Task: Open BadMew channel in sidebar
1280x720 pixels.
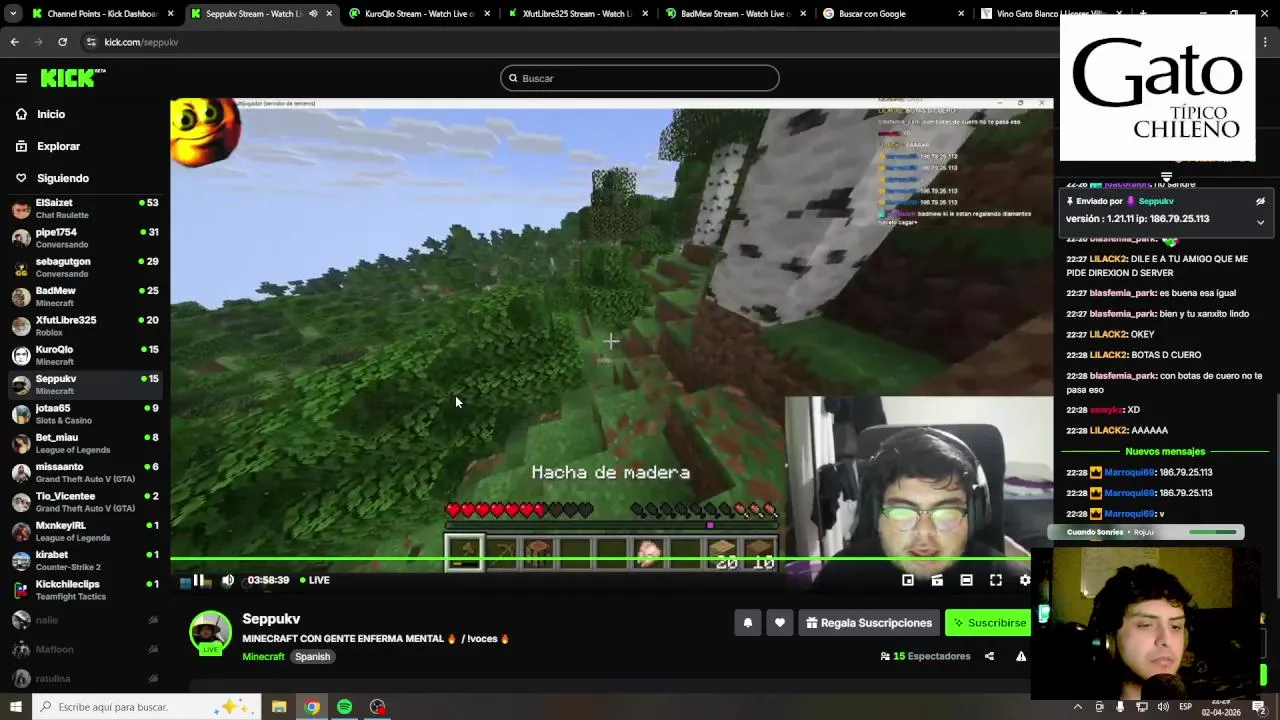Action: [85, 296]
